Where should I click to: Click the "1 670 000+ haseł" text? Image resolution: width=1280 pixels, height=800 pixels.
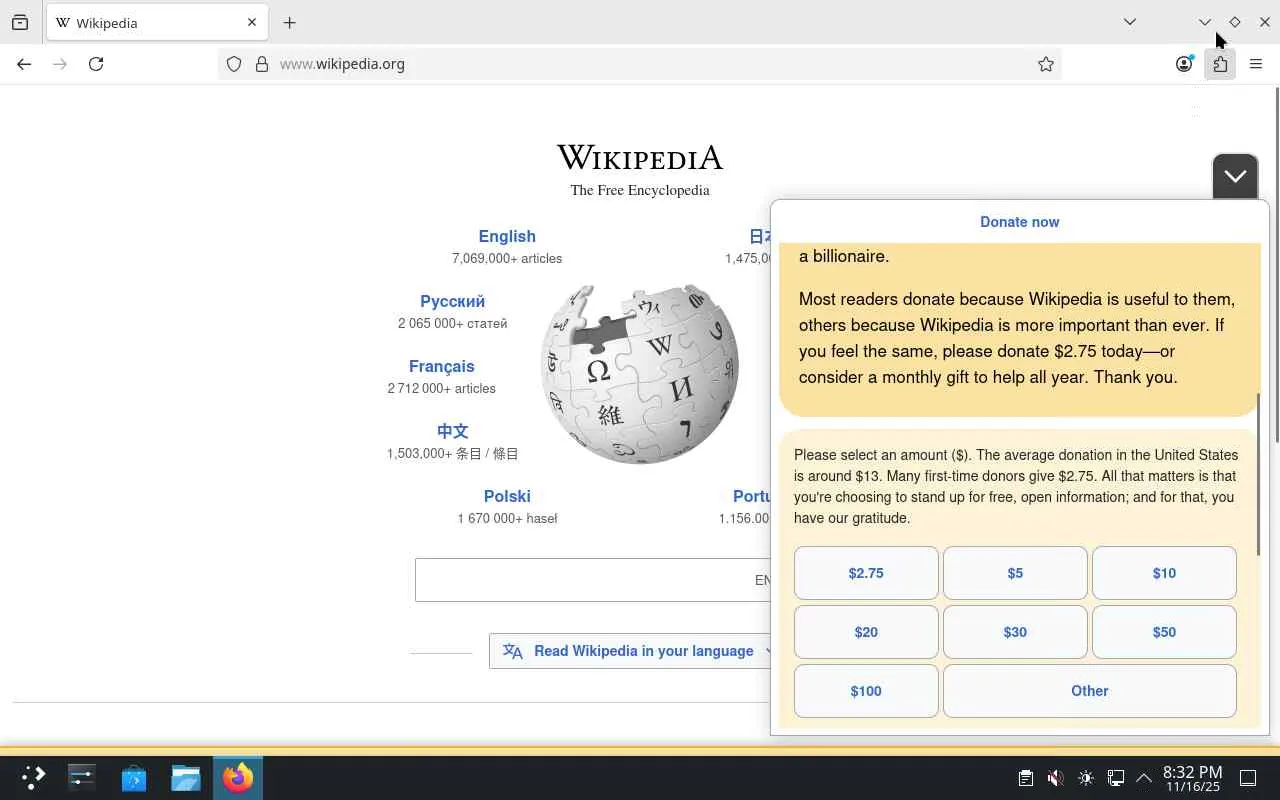pos(507,519)
